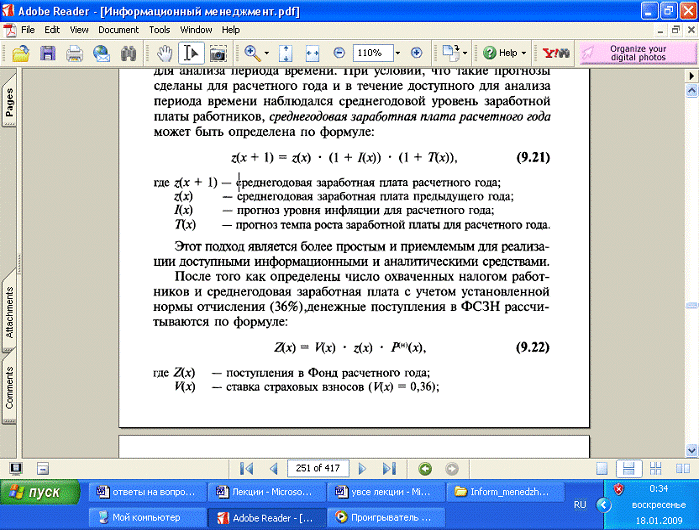Open the Help menu
Image resolution: width=699 pixels, height=530 pixels.
coord(230,30)
